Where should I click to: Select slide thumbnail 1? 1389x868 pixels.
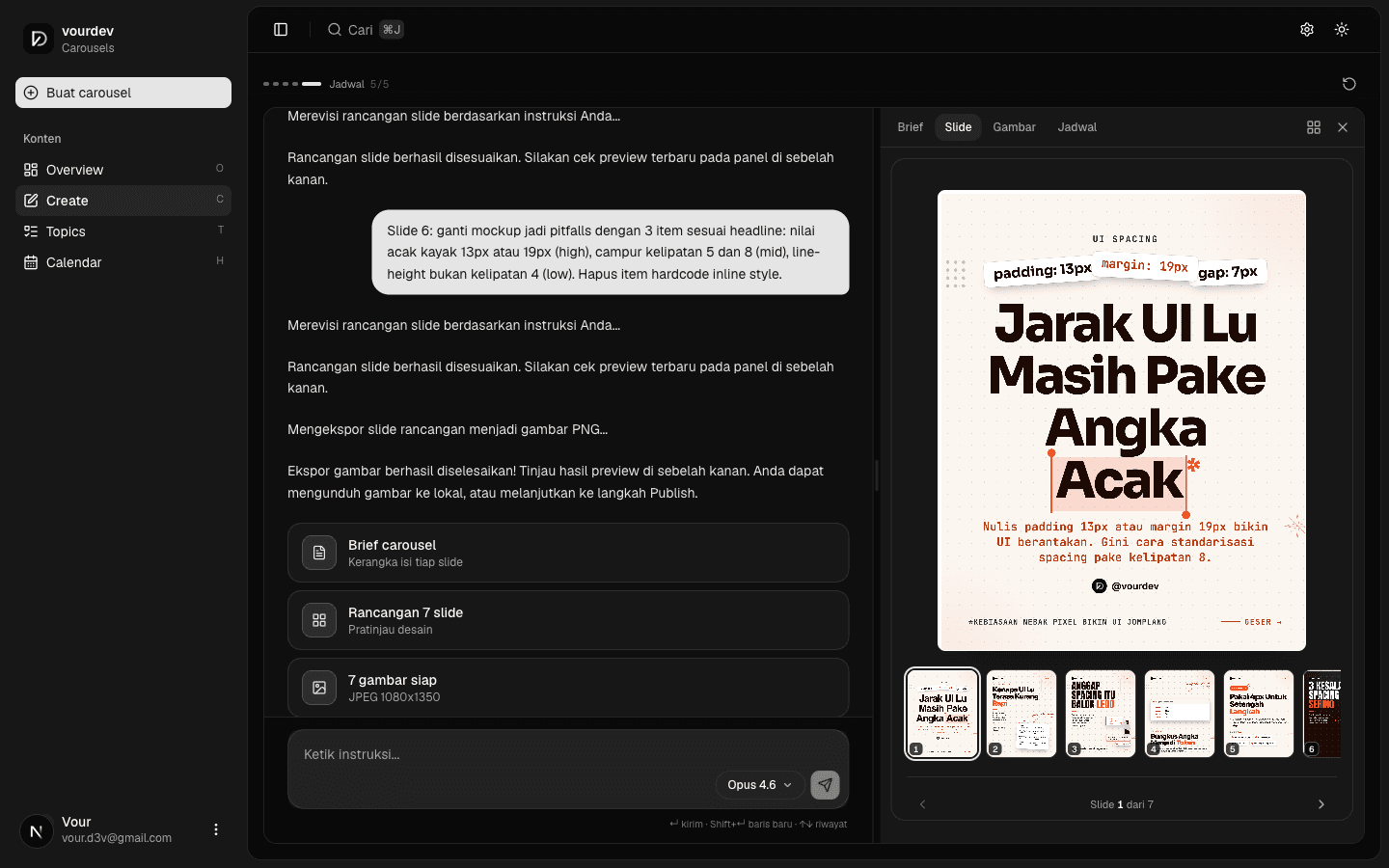(x=942, y=714)
